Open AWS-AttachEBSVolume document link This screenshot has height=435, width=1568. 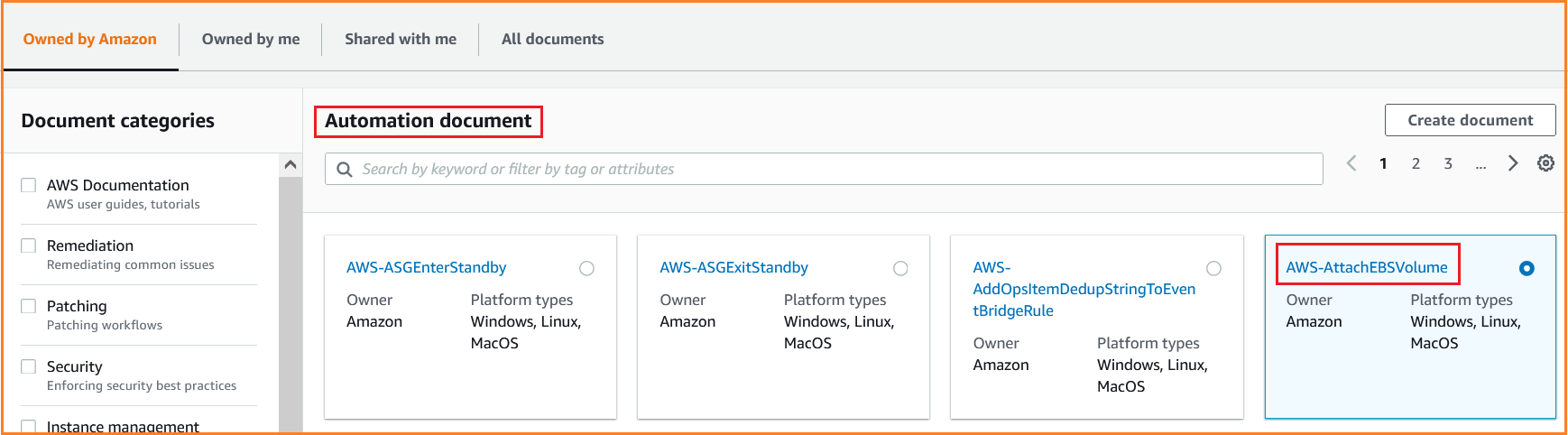(1367, 267)
